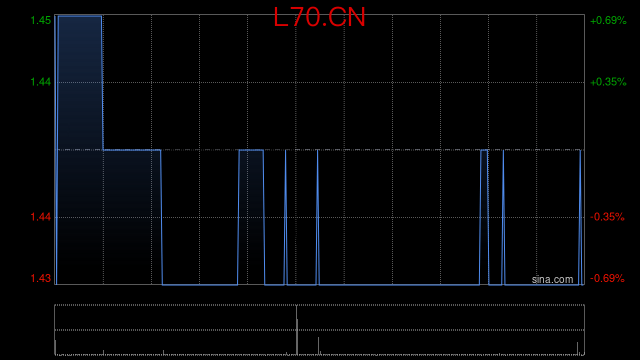
Task: Click the 1.43 price axis label
Action: click(41, 278)
